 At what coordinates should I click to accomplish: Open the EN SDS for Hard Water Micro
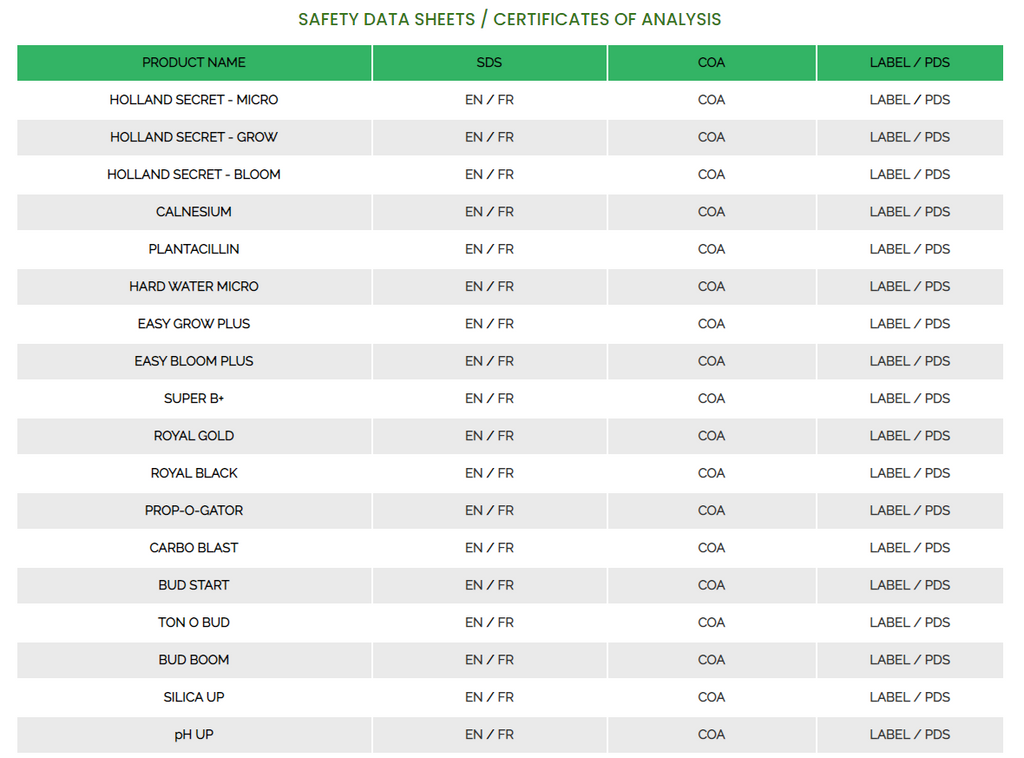pos(473,286)
